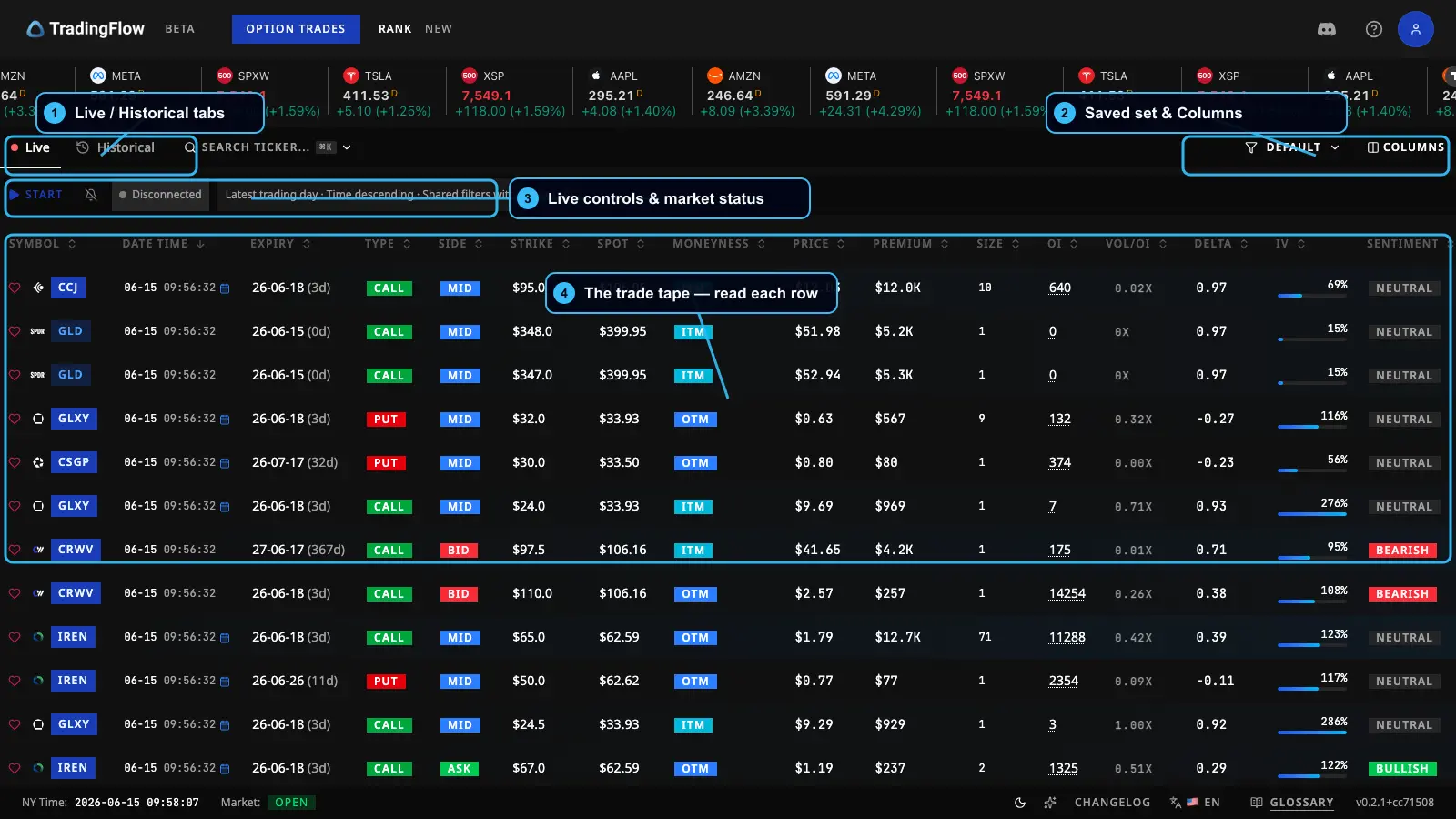
Task: Click the calendar icon in CCJ row
Action: (225, 288)
